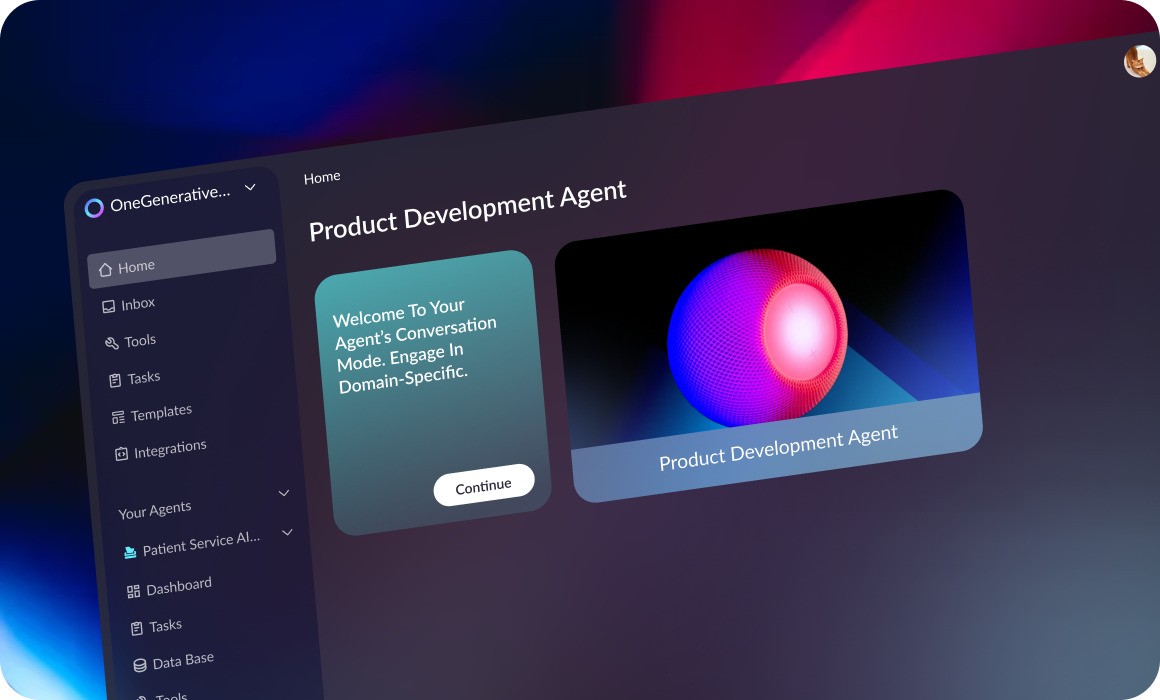
Task: Open the Product Development Agent sphere thumbnail
Action: [768, 320]
